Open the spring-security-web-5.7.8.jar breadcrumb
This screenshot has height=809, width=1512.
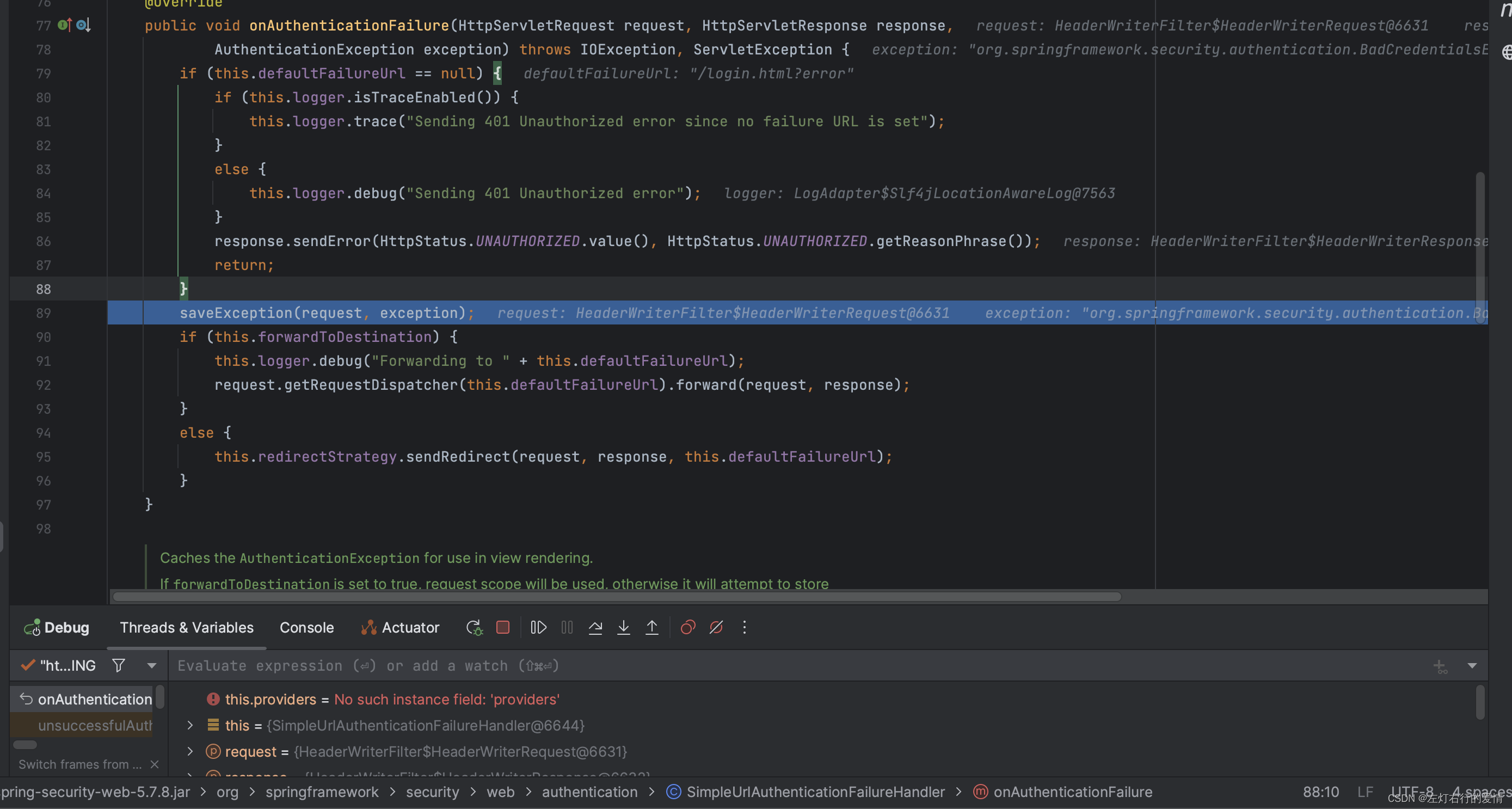tap(95, 792)
